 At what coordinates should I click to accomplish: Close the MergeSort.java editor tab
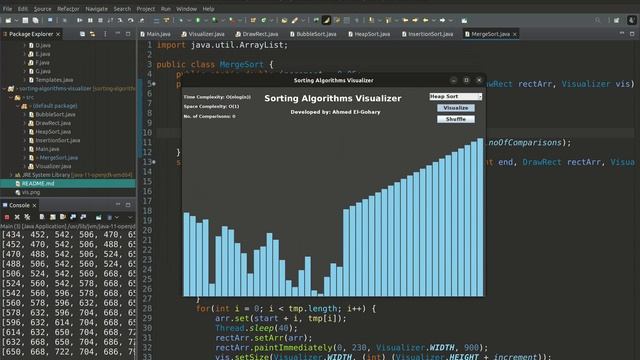pos(515,34)
